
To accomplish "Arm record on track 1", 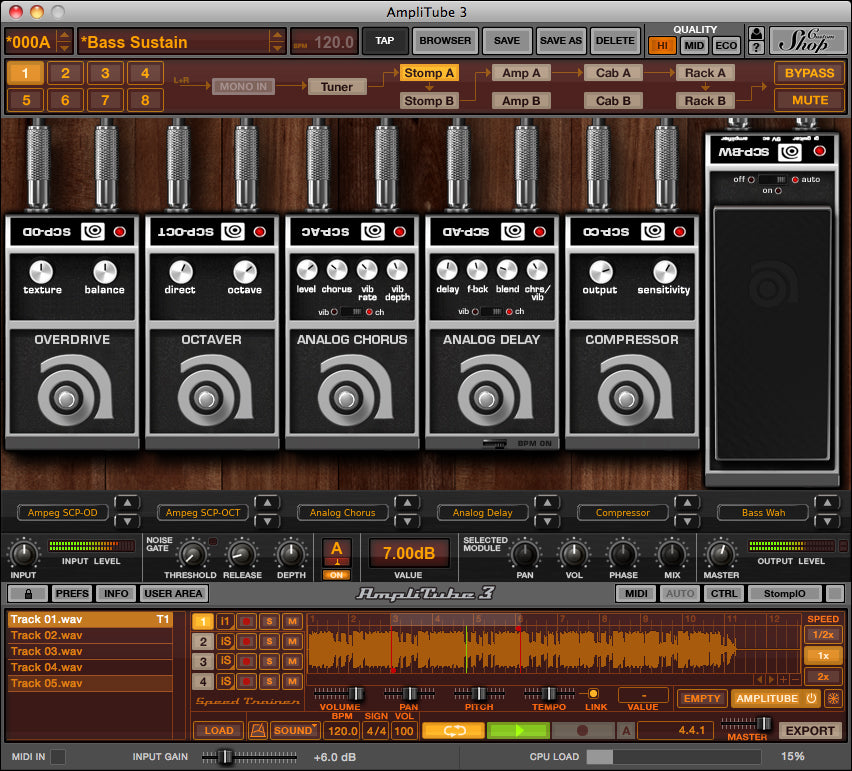I will click(247, 622).
